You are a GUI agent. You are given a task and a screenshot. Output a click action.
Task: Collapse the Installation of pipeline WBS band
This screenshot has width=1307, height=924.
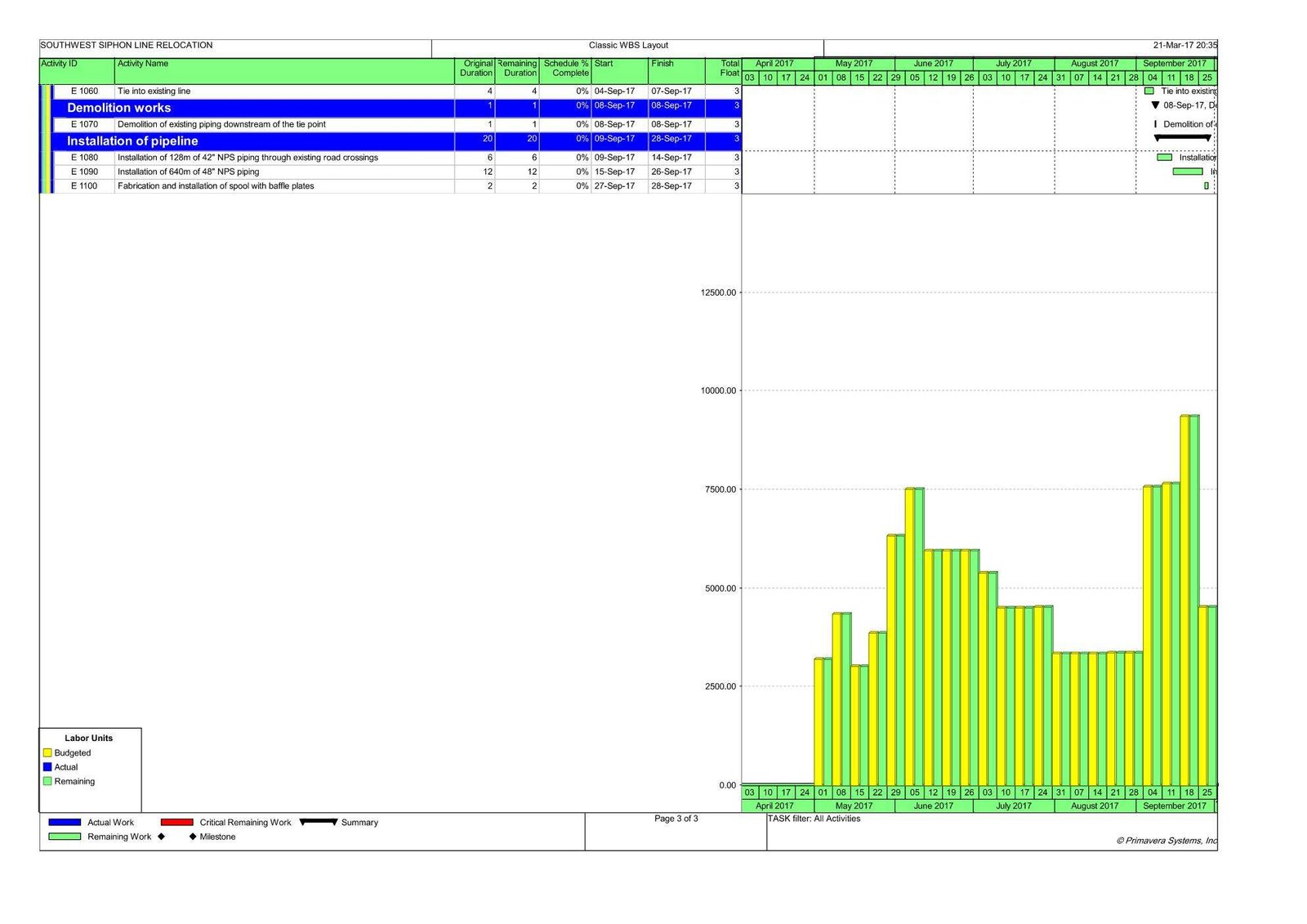[132, 141]
